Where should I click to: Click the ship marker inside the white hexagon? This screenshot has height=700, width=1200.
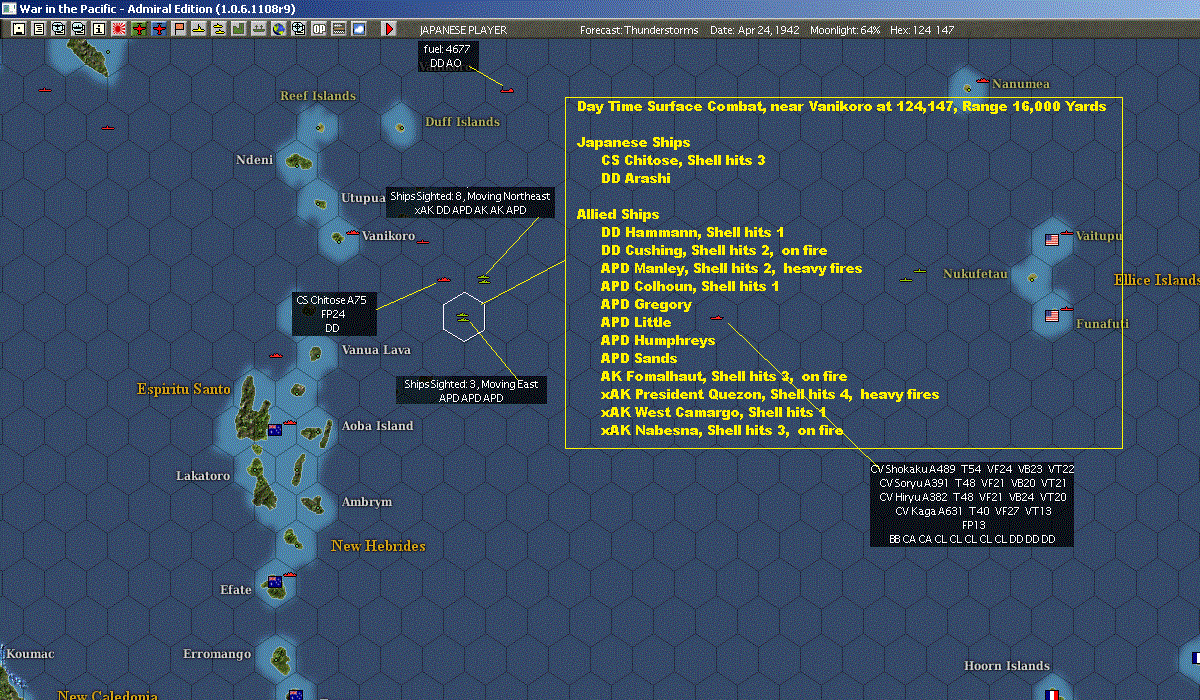[x=463, y=317]
